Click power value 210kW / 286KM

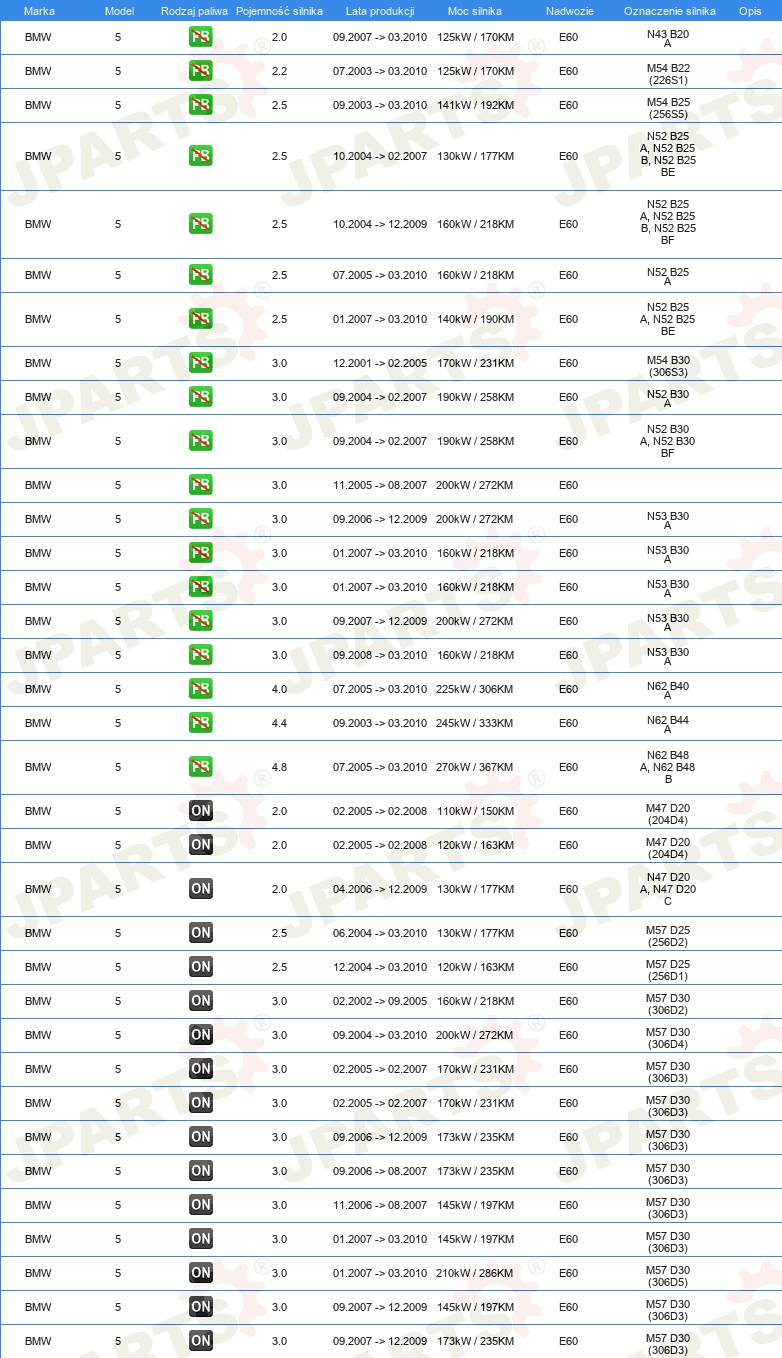475,1273
